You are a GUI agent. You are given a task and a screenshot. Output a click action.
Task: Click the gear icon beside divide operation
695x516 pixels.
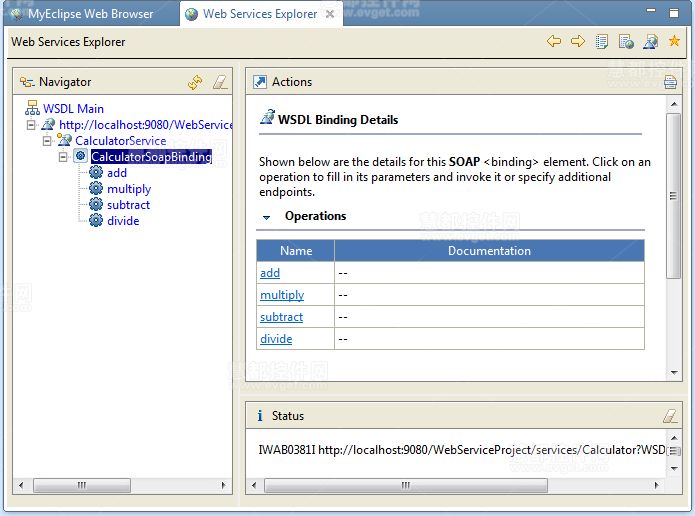96,220
